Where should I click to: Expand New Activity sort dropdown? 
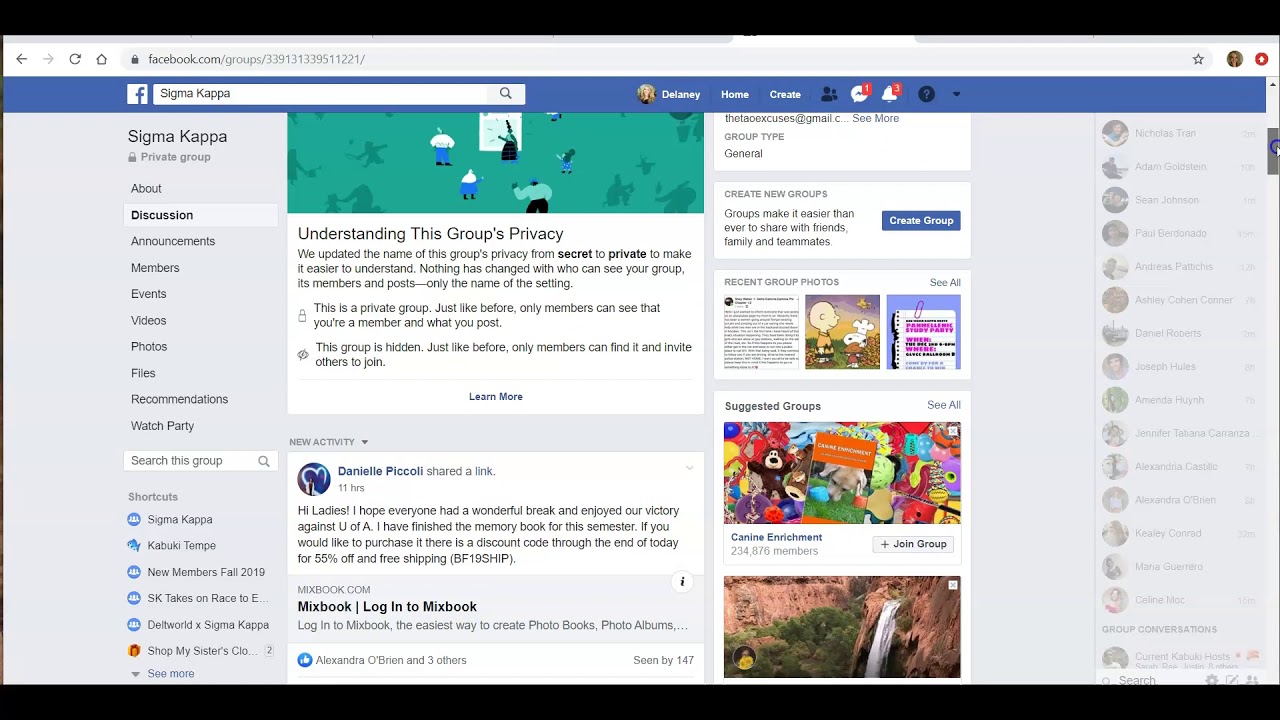pyautogui.click(x=364, y=442)
